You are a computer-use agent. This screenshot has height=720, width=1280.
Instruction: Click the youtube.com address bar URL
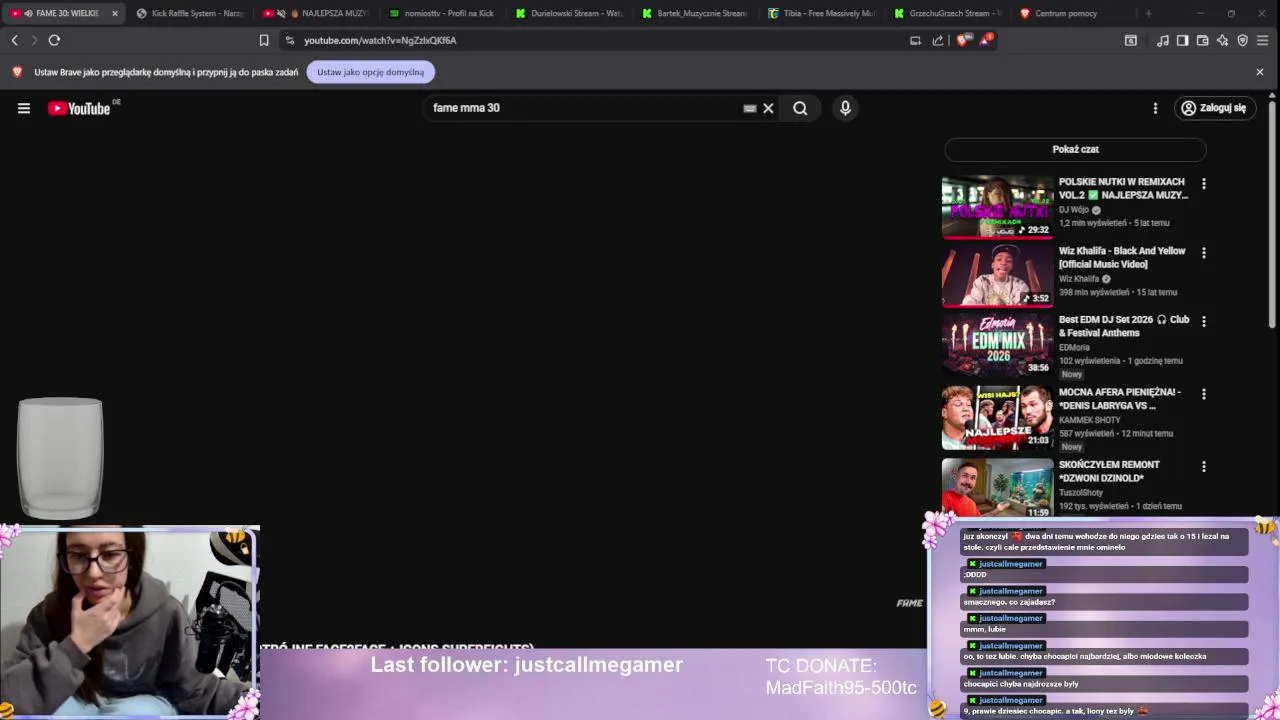(380, 40)
